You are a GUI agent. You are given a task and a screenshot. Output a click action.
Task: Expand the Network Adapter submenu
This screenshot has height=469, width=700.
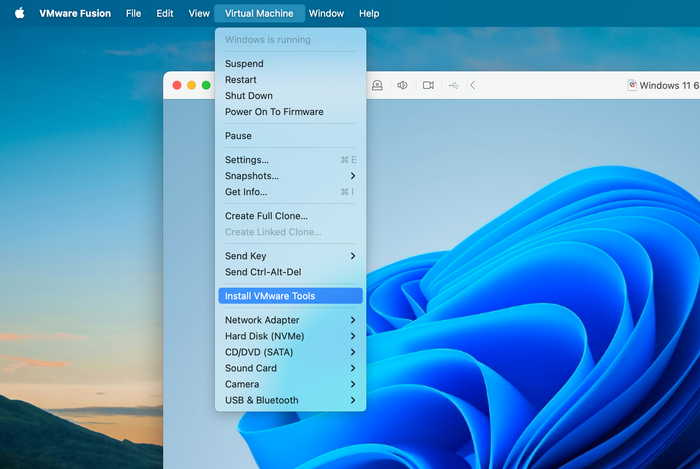click(x=290, y=320)
